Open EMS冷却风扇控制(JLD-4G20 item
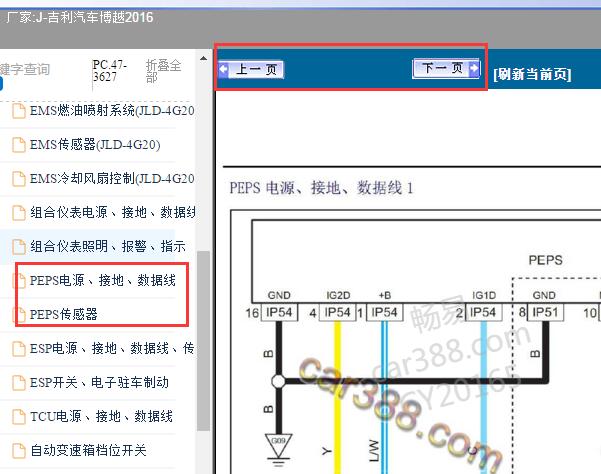 point(112,179)
